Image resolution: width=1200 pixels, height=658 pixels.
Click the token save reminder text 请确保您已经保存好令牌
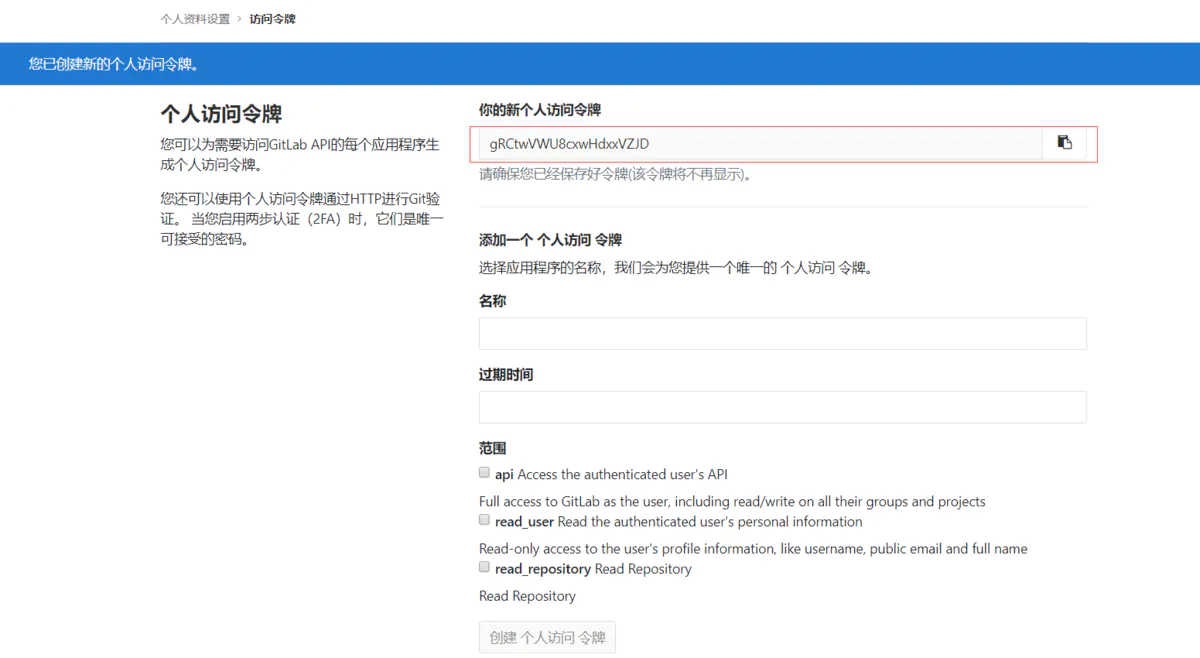point(615,174)
